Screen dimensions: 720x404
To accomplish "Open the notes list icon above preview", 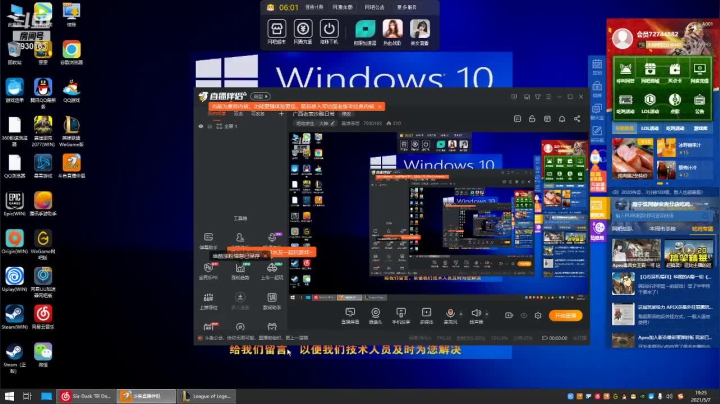I will (x=517, y=119).
